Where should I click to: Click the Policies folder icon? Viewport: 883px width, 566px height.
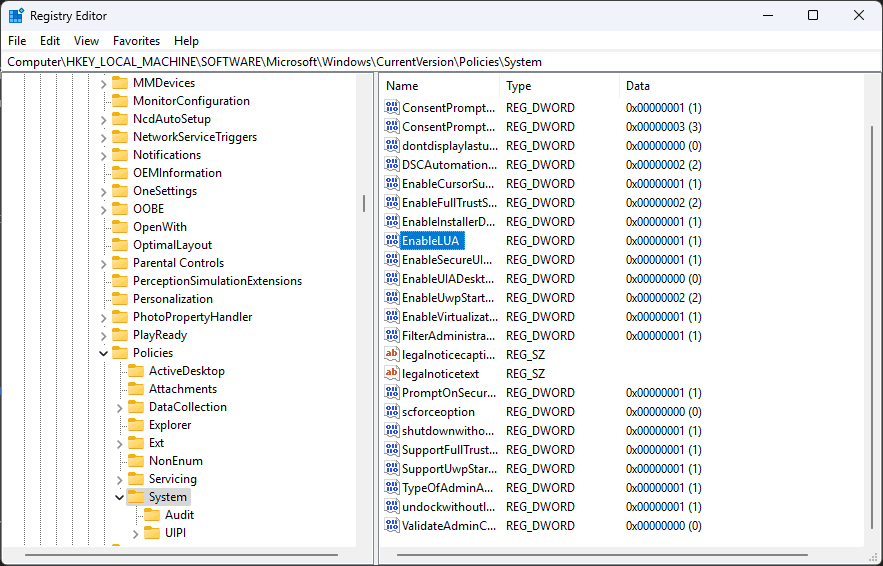click(120, 353)
